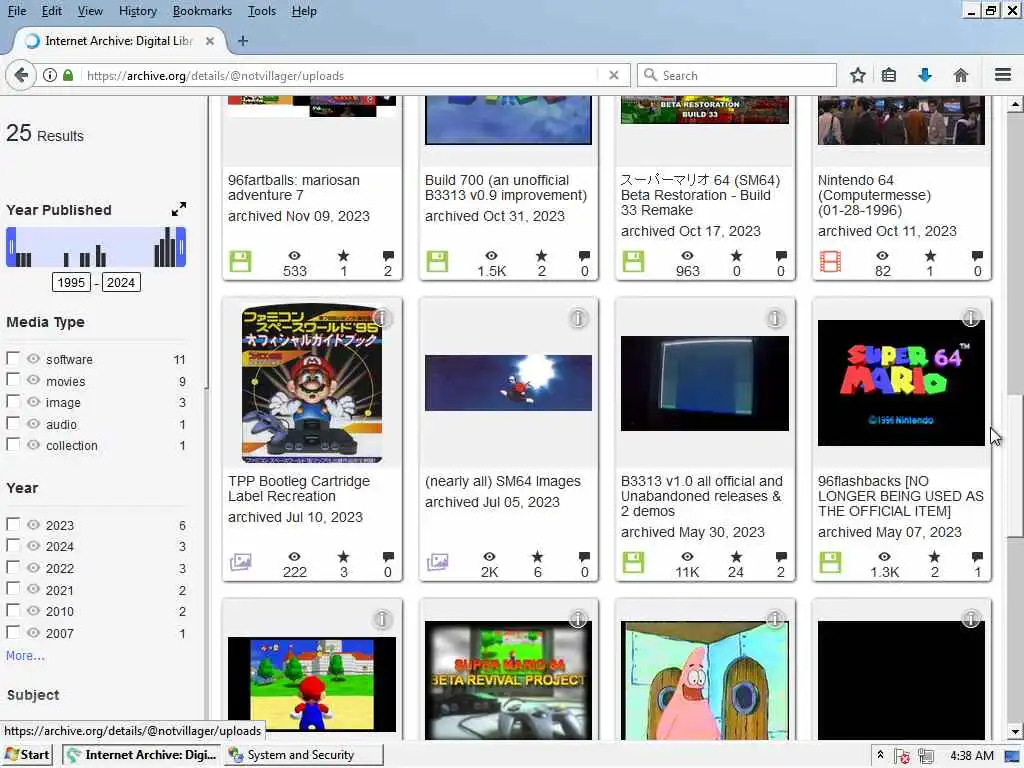The width and height of the screenshot is (1024, 768).
Task: Click the reviews bubble on 96fartballs card
Action: click(388, 255)
